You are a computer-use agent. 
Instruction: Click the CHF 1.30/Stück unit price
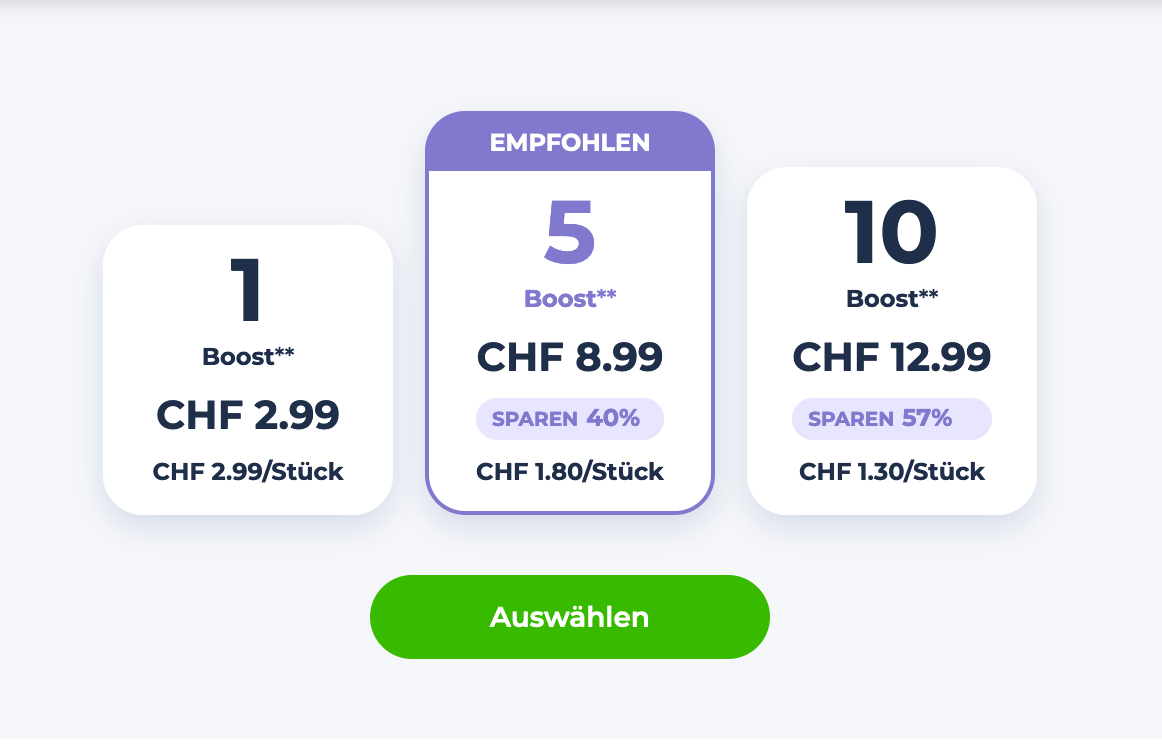(892, 472)
